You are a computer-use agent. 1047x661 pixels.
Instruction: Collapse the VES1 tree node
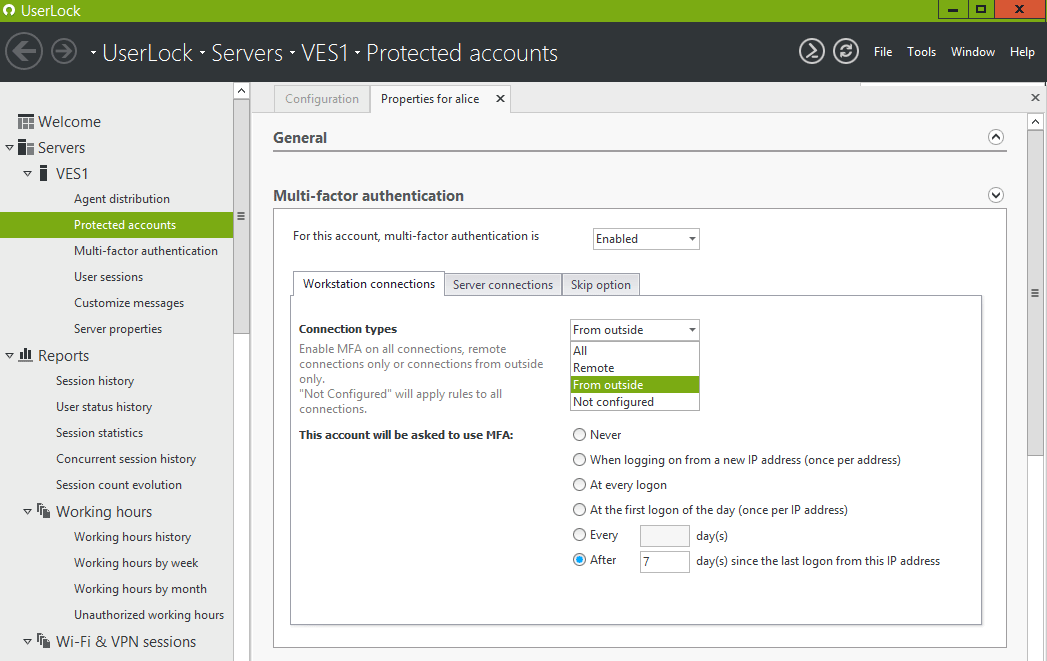tap(27, 174)
